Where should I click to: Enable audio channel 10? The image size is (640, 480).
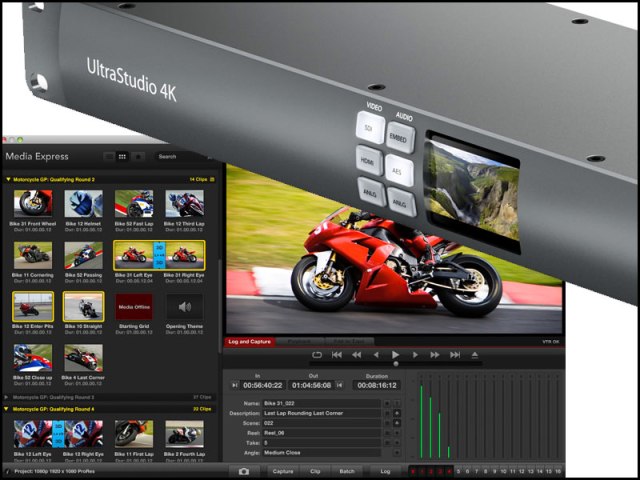pyautogui.click(x=503, y=471)
